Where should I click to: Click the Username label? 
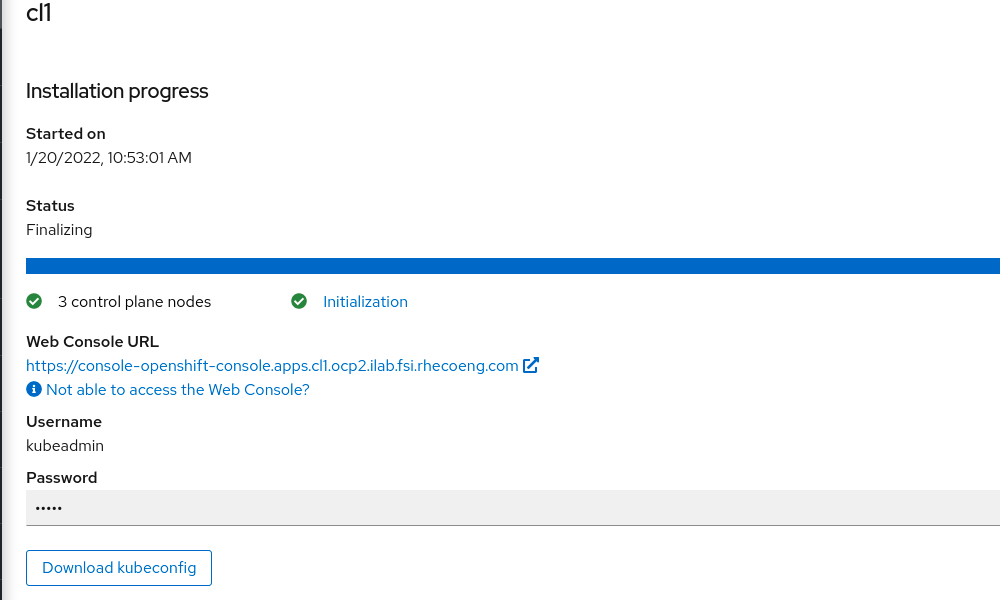[x=64, y=422]
